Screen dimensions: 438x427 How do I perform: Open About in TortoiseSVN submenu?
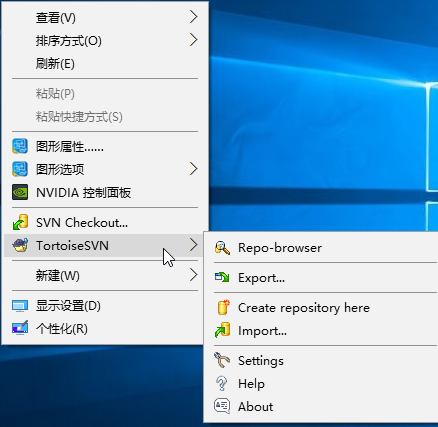click(x=322, y=406)
